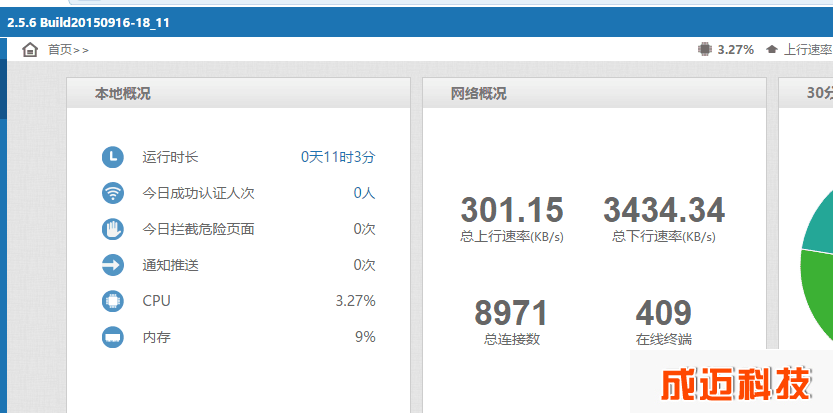Viewport: 833px width, 413px height.
Task: Open the 首页 breadcrumb link
Action: coord(60,50)
